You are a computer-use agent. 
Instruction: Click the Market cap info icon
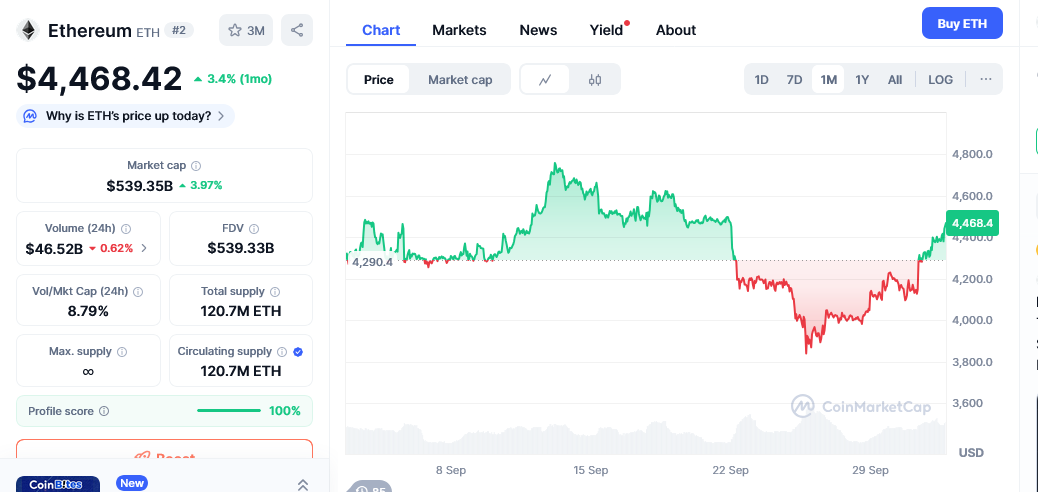pos(196,166)
